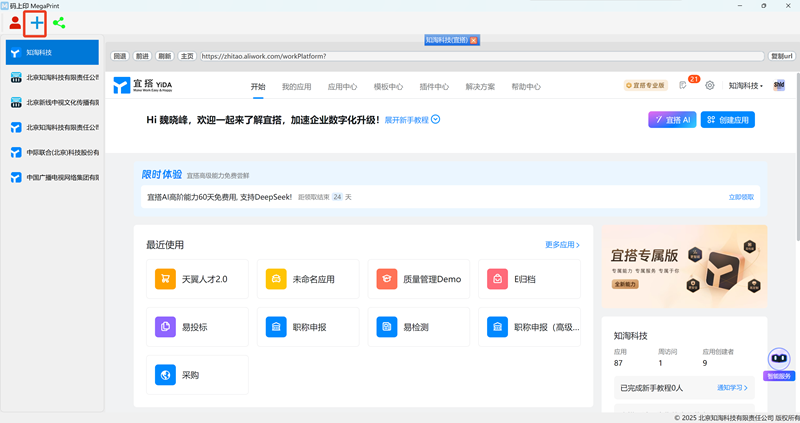This screenshot has width=800, height=423.
Task: Click the 主页 home button
Action: coord(187,56)
